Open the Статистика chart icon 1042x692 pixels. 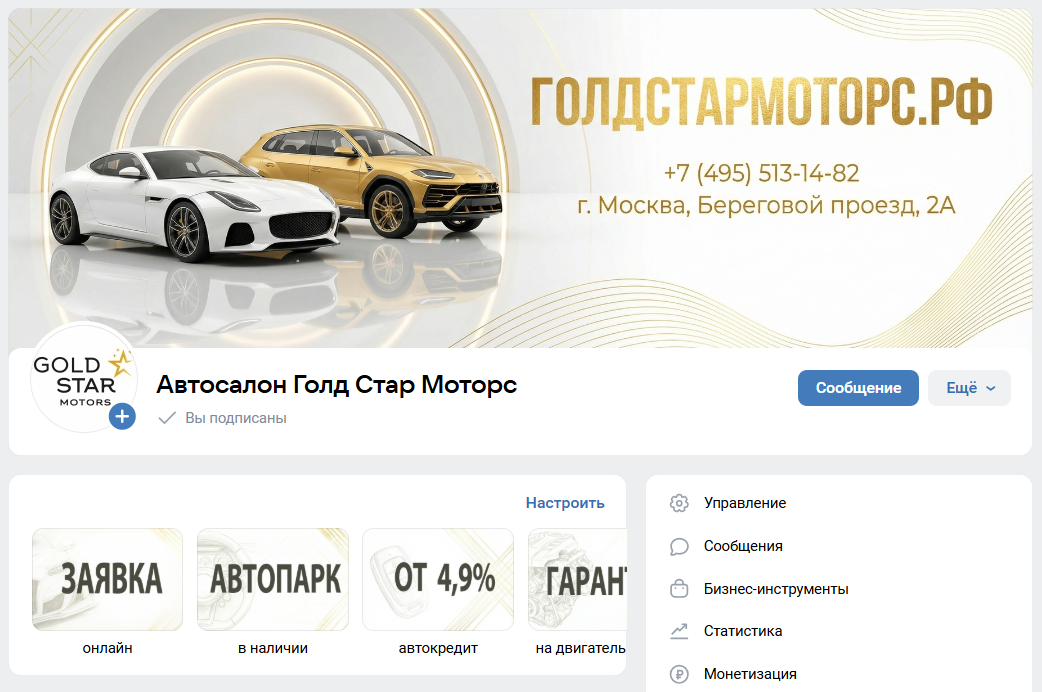click(x=678, y=631)
